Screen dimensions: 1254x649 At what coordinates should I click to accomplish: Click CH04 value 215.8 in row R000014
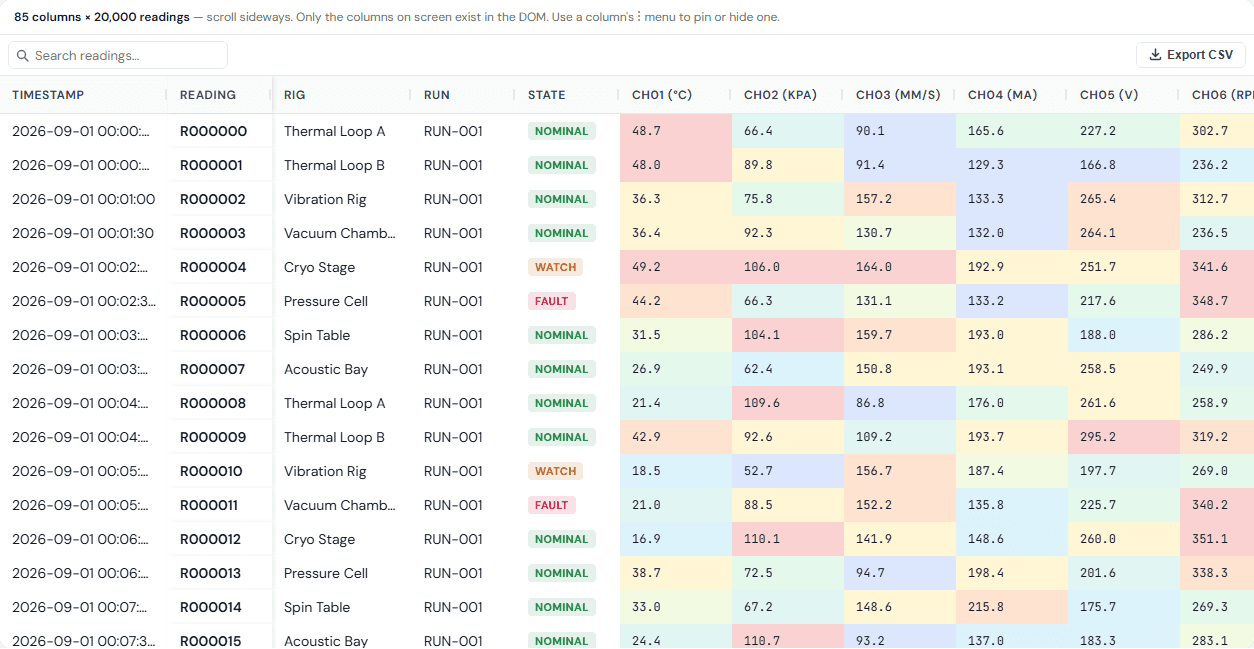click(x=1012, y=607)
